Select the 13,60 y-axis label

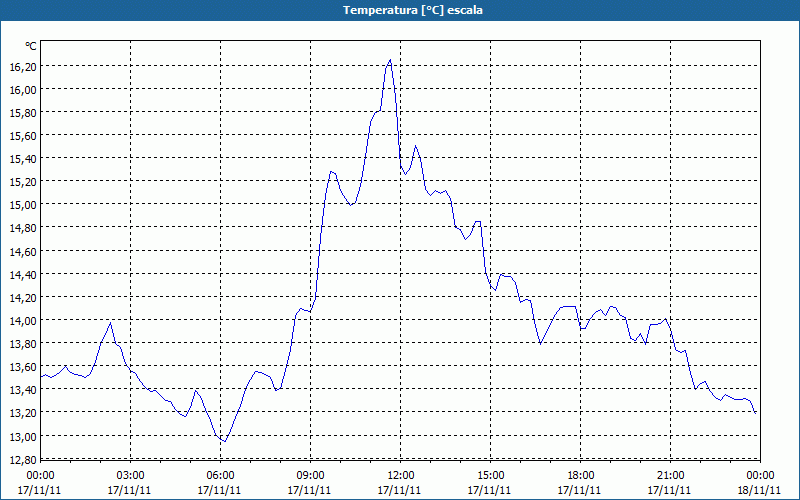coord(23,367)
